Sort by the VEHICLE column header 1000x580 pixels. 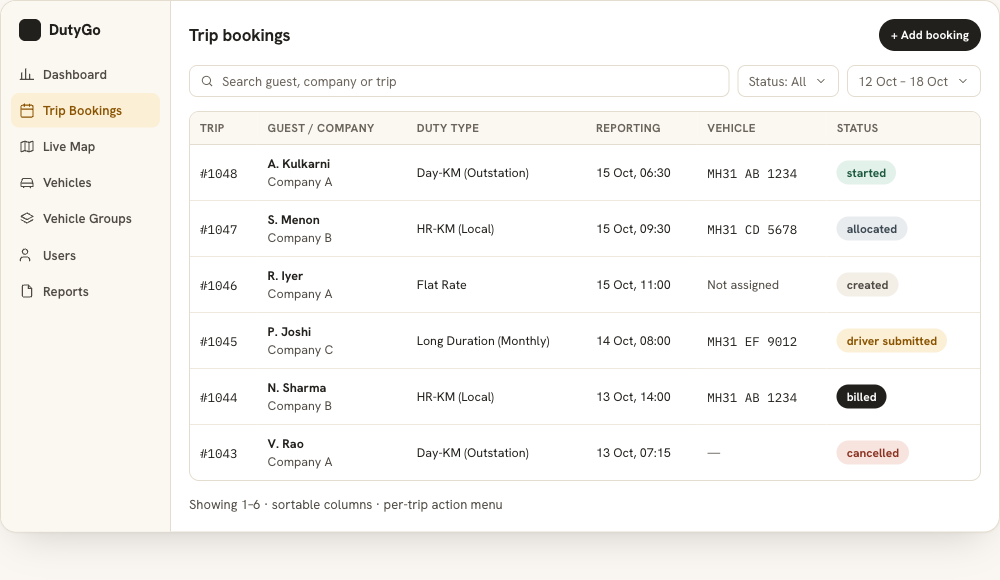click(731, 128)
